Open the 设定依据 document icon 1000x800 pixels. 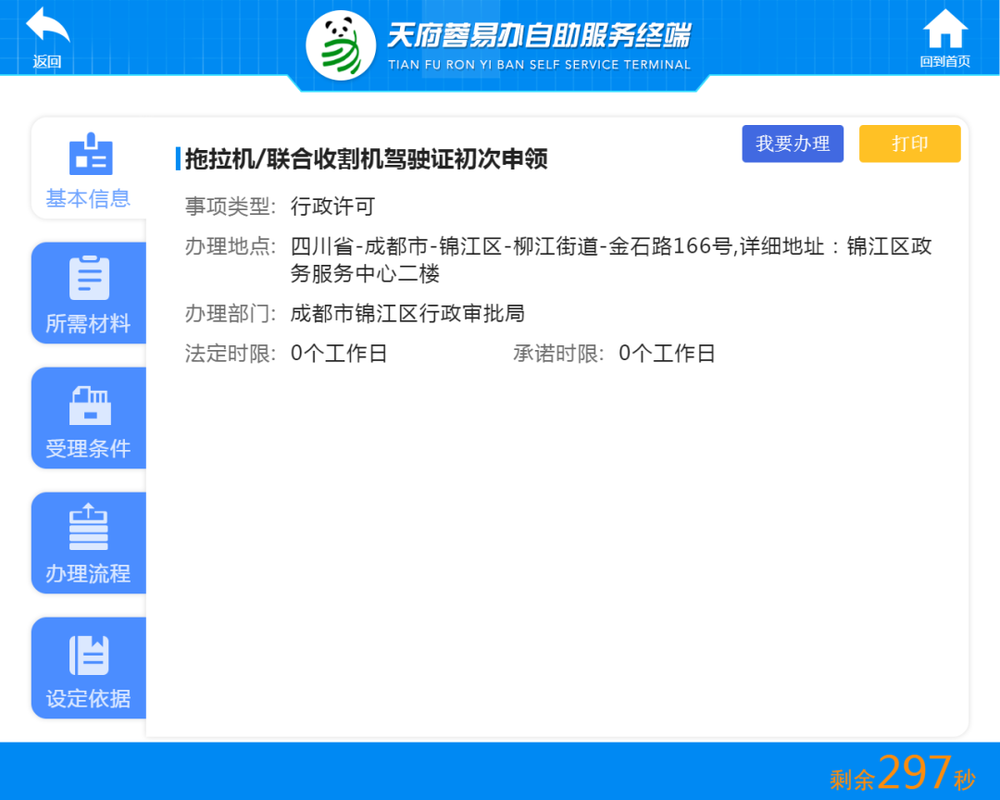(x=89, y=655)
